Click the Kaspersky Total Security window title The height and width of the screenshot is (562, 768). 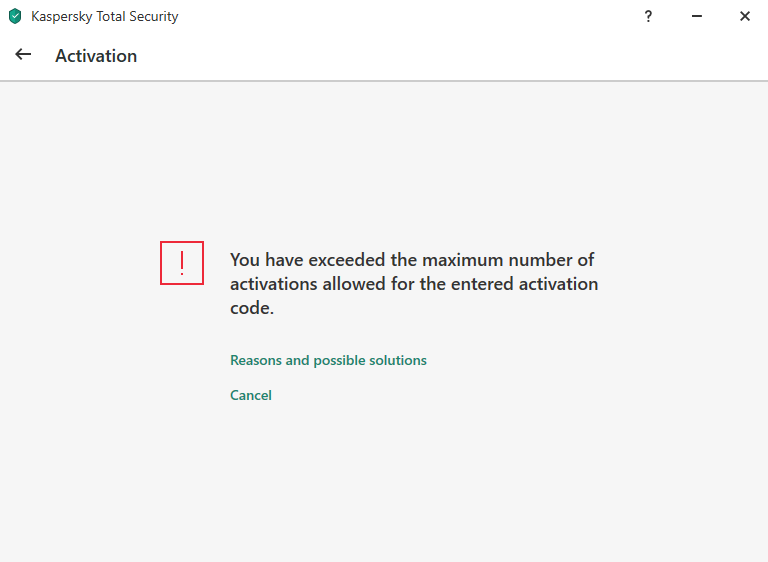pyautogui.click(x=105, y=17)
